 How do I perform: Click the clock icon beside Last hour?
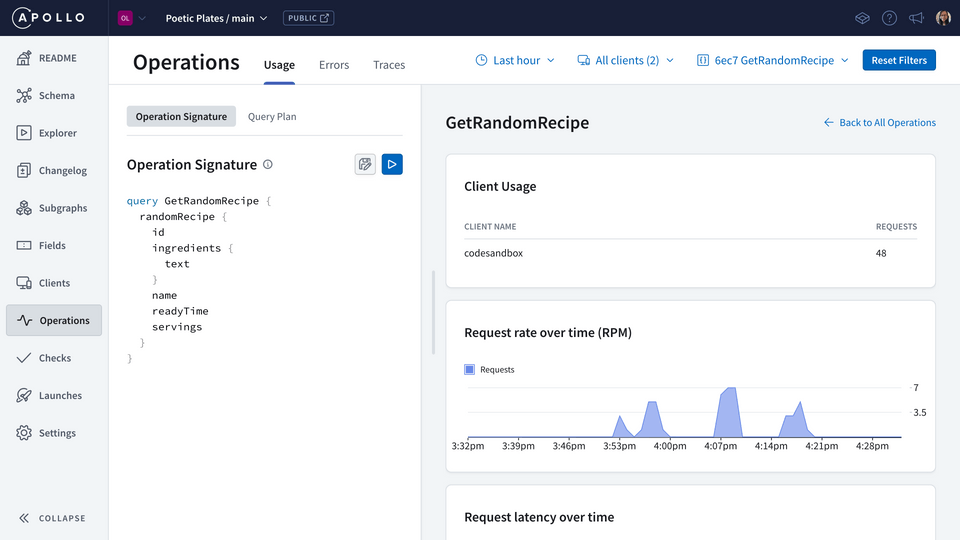[481, 60]
